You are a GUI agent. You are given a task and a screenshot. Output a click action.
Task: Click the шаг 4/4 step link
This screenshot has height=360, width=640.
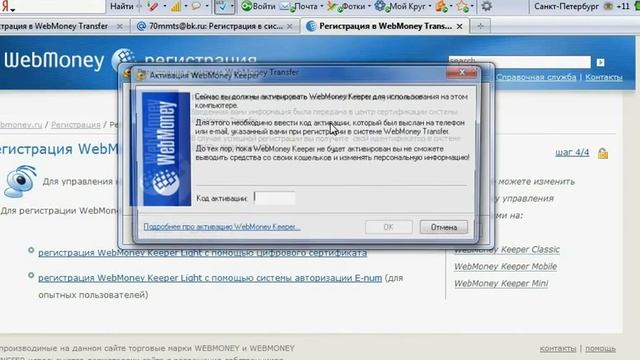(x=572, y=153)
